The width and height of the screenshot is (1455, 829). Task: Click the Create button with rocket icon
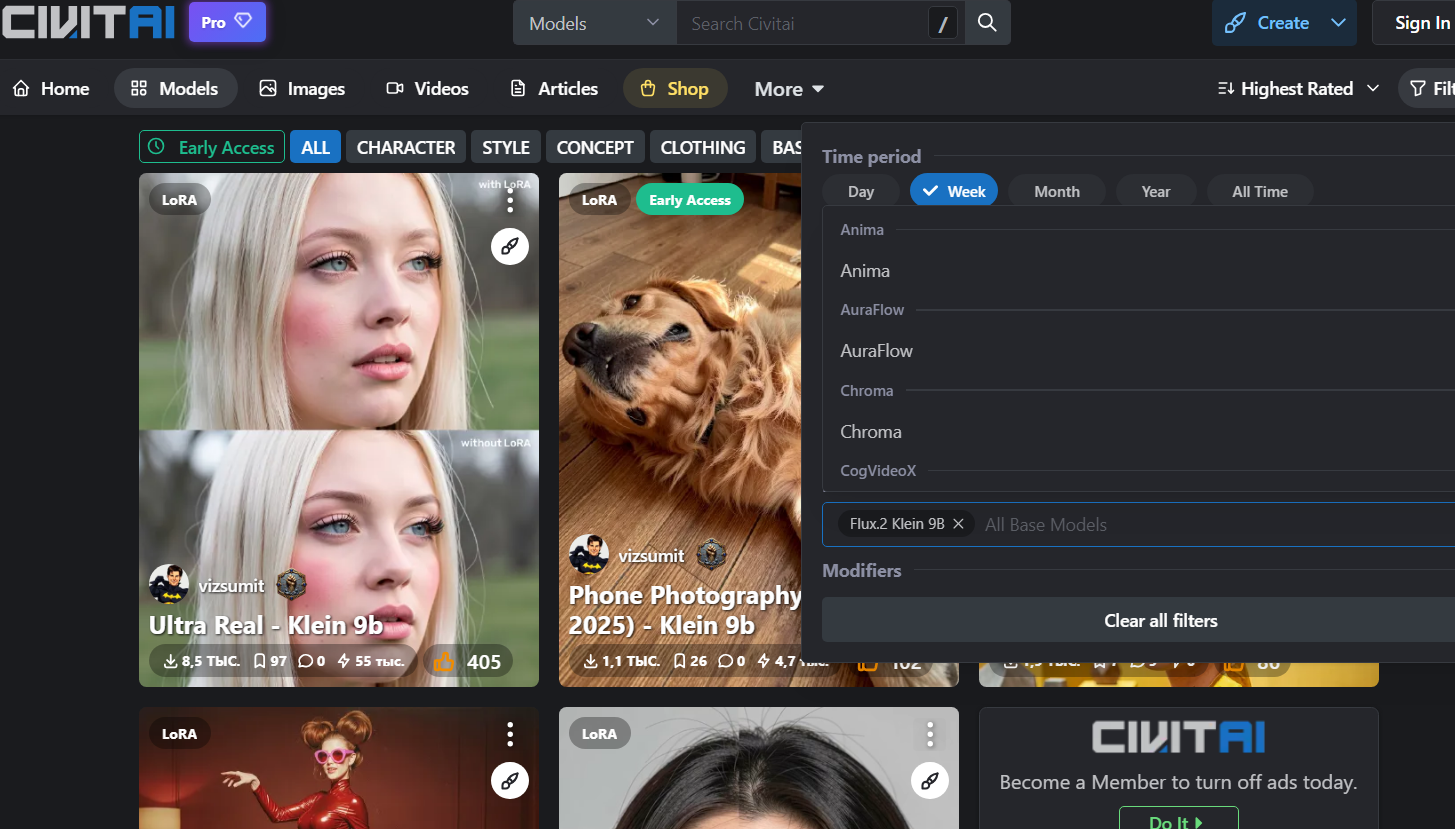(x=1267, y=23)
